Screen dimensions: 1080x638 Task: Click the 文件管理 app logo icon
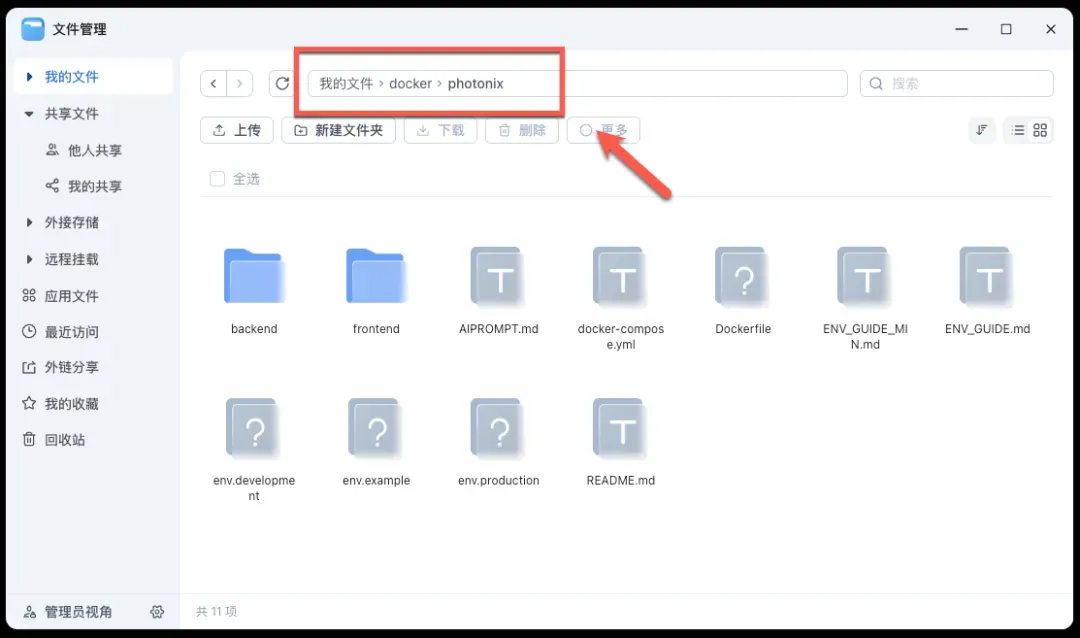pyautogui.click(x=32, y=29)
